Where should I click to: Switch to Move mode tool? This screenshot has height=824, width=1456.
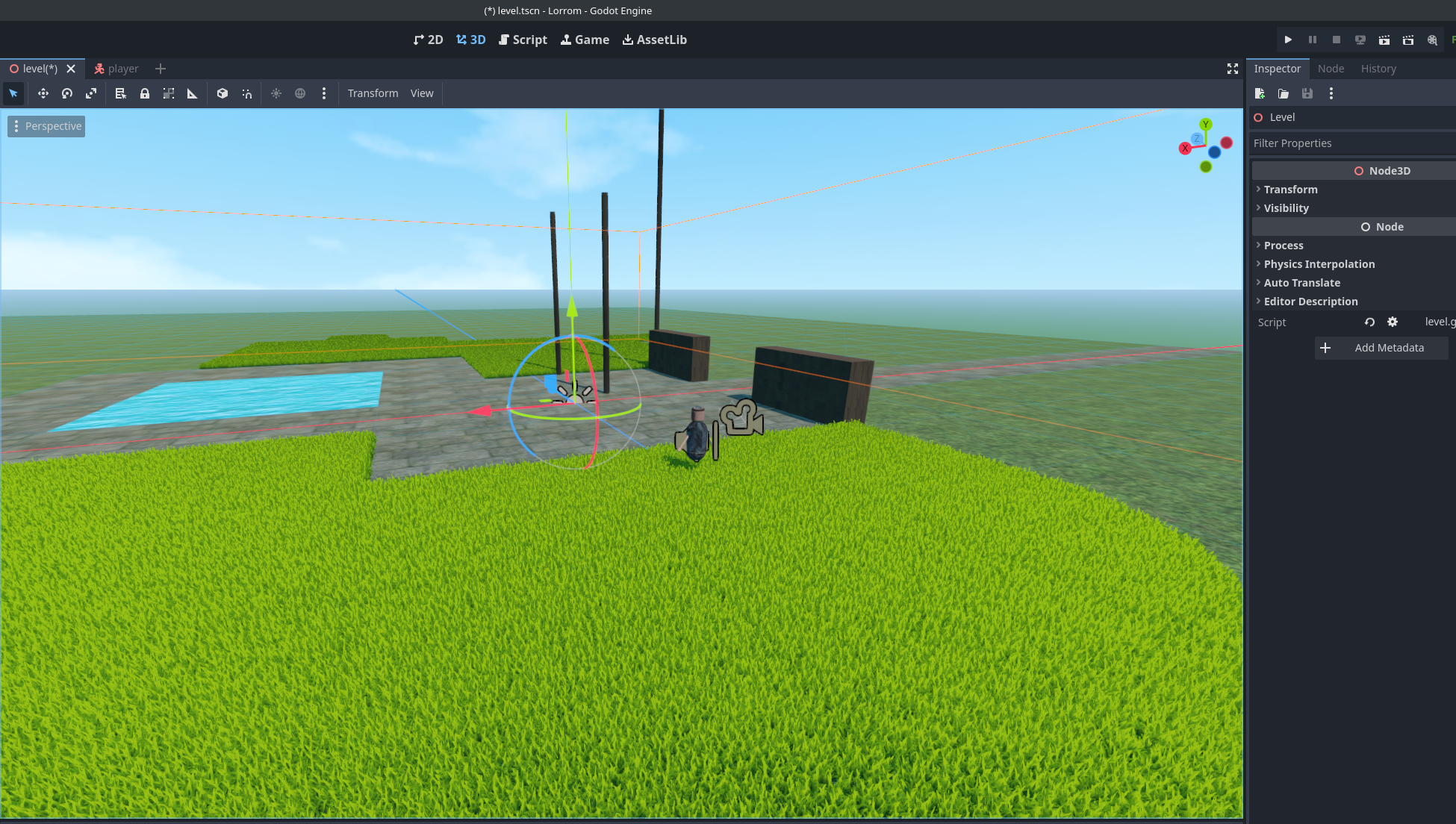pyautogui.click(x=43, y=93)
